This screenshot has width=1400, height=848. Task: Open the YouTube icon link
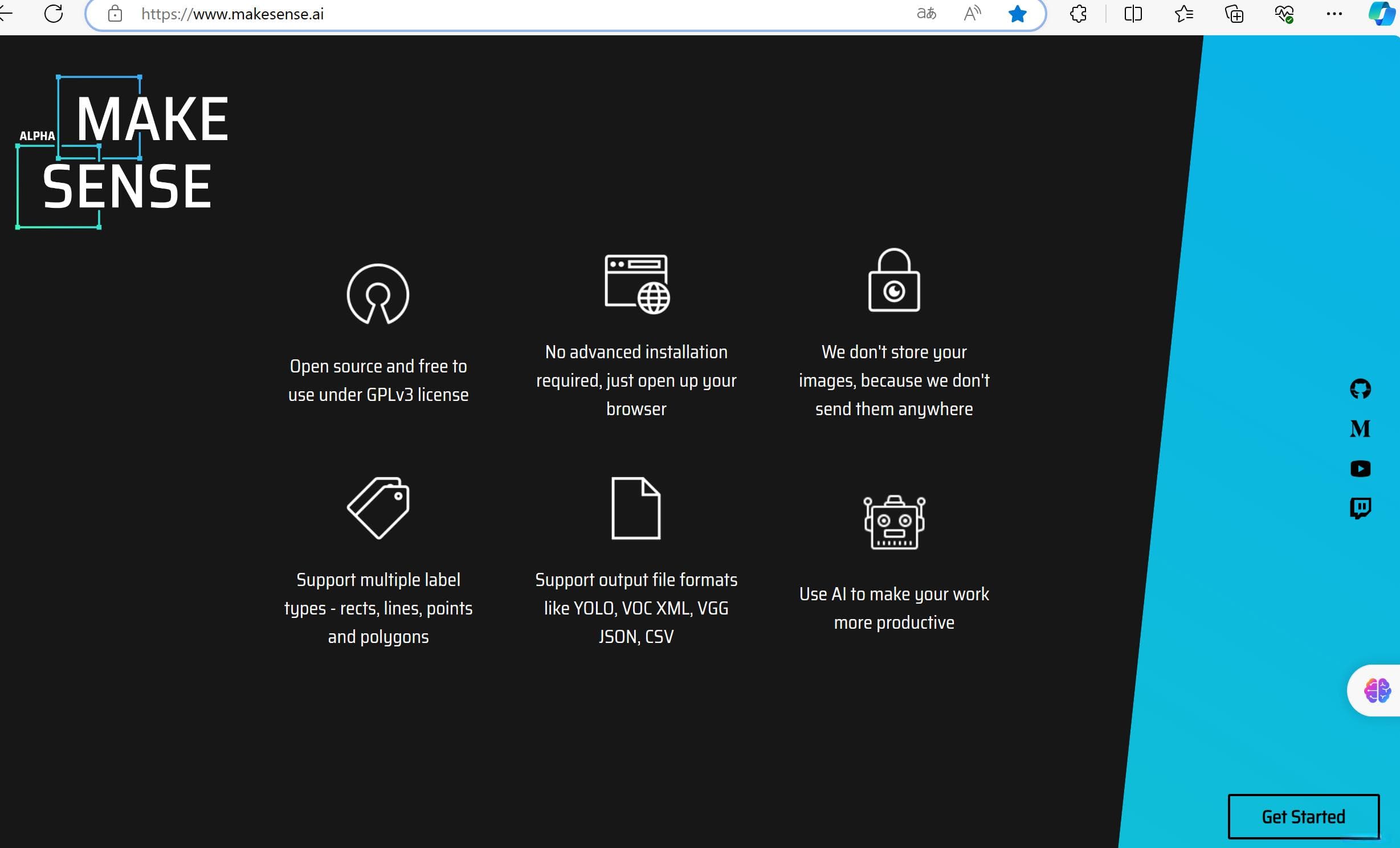tap(1360, 468)
